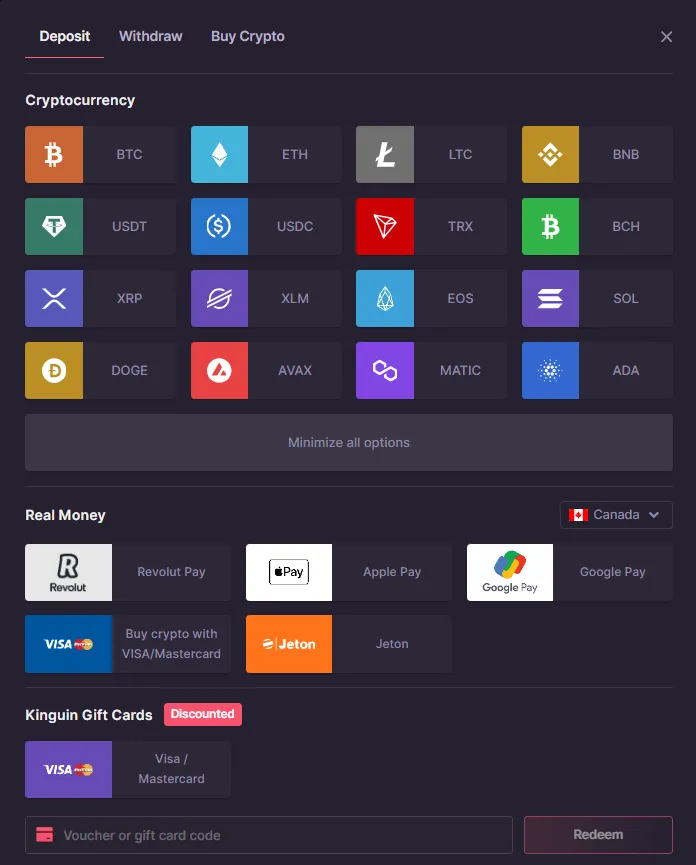Click the Apple Pay label

click(x=392, y=572)
